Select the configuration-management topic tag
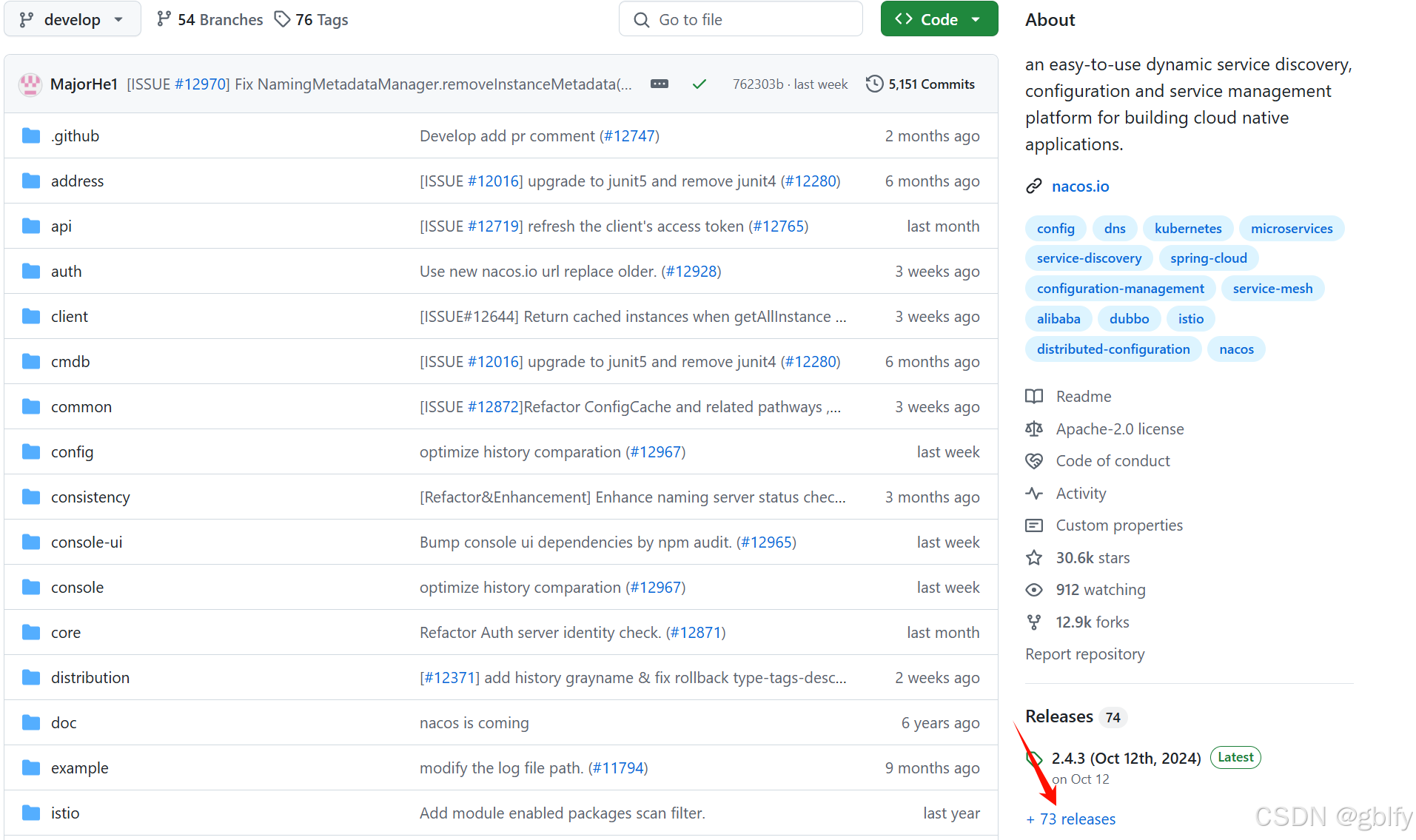The image size is (1416, 840). point(1120,289)
